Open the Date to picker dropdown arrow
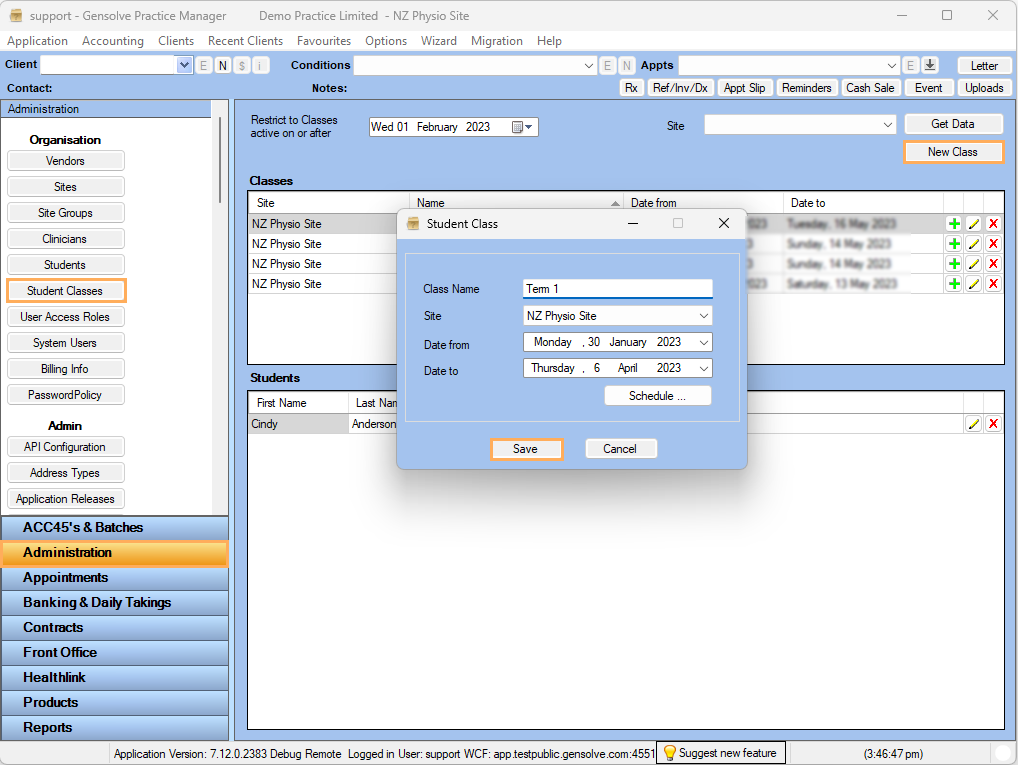The height and width of the screenshot is (765, 1018). [x=704, y=368]
